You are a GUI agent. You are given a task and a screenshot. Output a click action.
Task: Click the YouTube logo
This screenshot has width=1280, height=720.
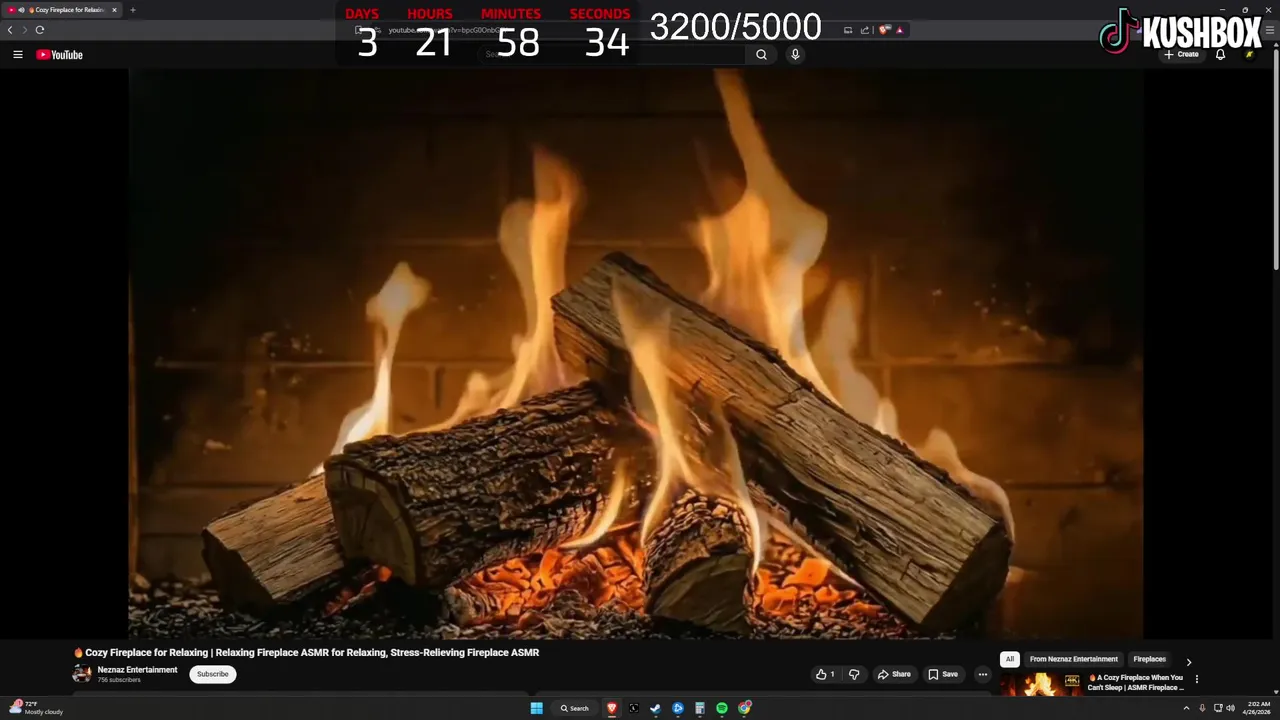point(59,55)
